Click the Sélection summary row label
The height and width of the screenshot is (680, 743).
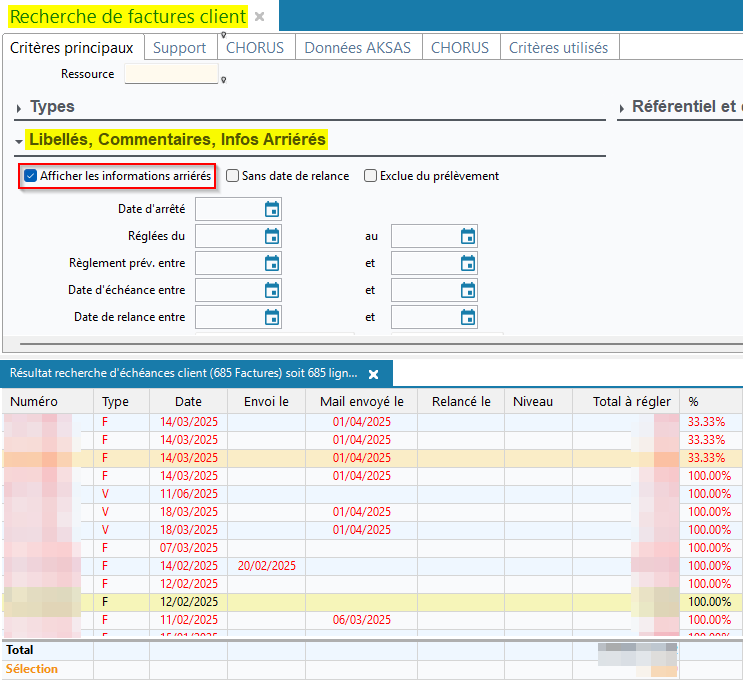point(32,669)
